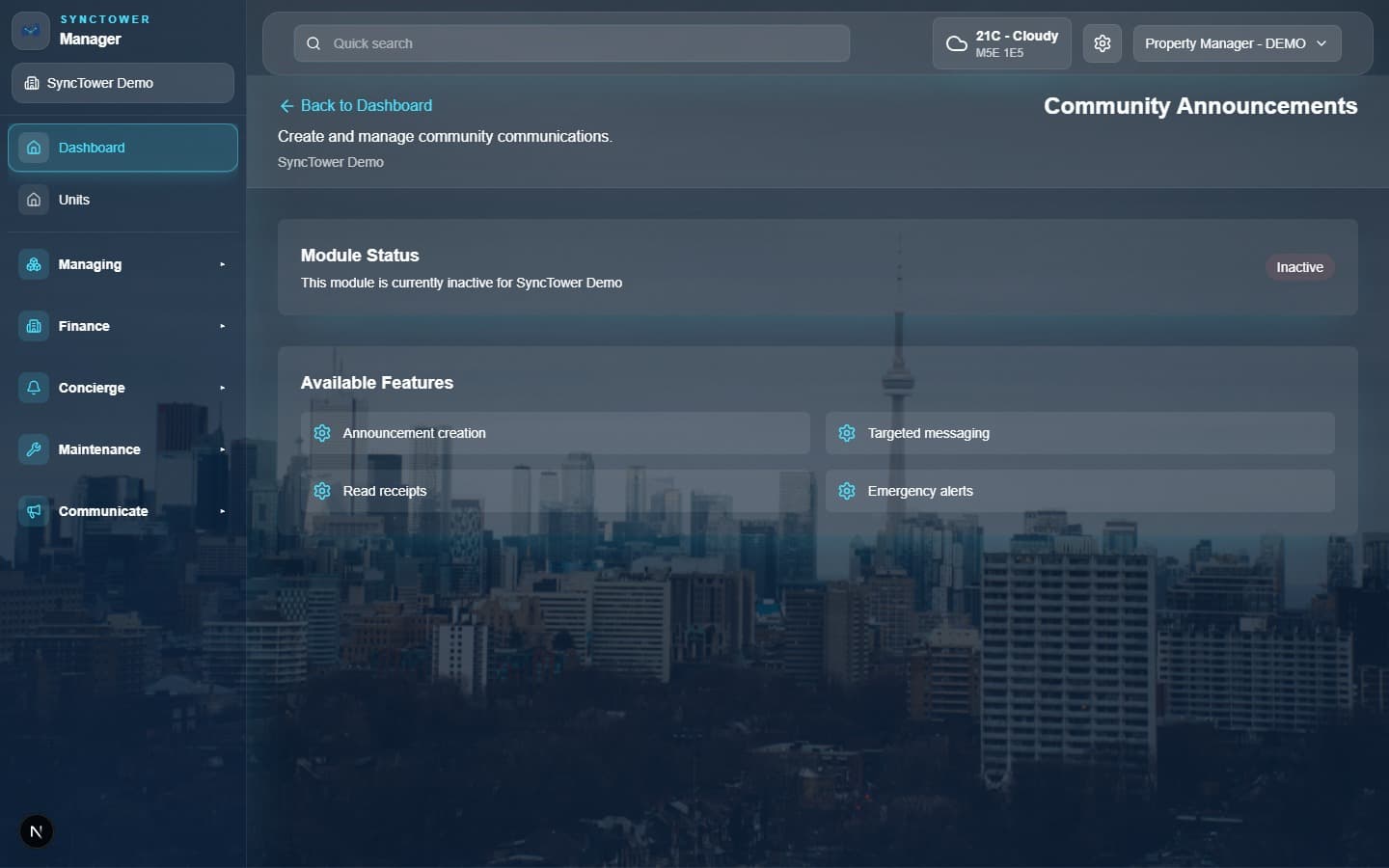Screen dimensions: 1389x868
Task: Click the 'This module is currently inactive' message
Action: click(x=461, y=283)
